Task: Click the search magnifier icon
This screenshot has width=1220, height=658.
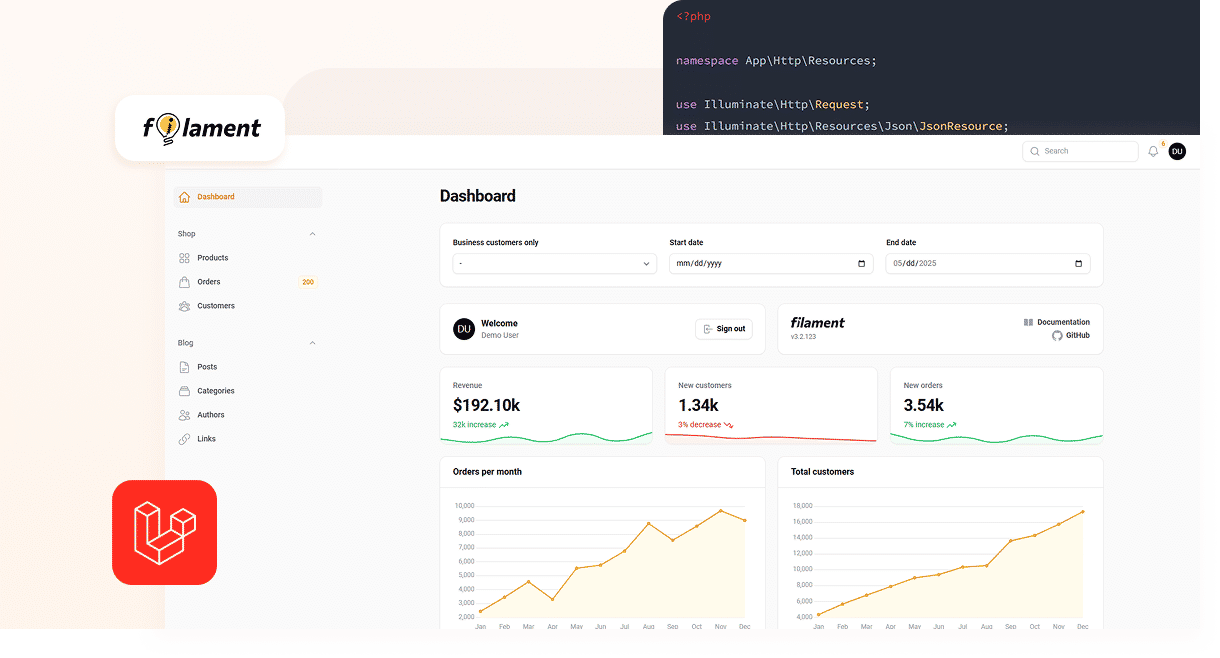Action: (x=1034, y=151)
